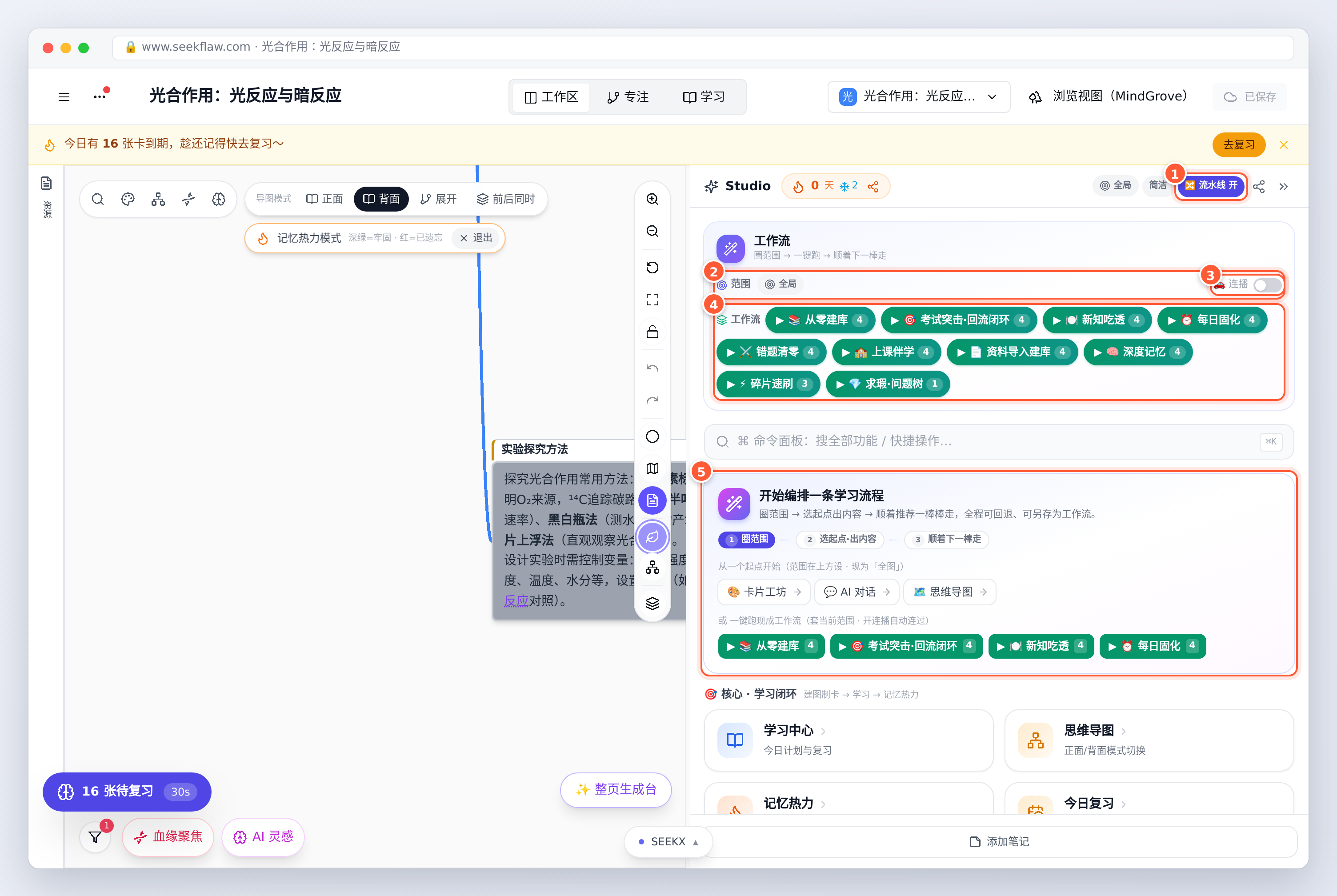Click the command palette search field
The height and width of the screenshot is (896, 1337).
click(999, 441)
